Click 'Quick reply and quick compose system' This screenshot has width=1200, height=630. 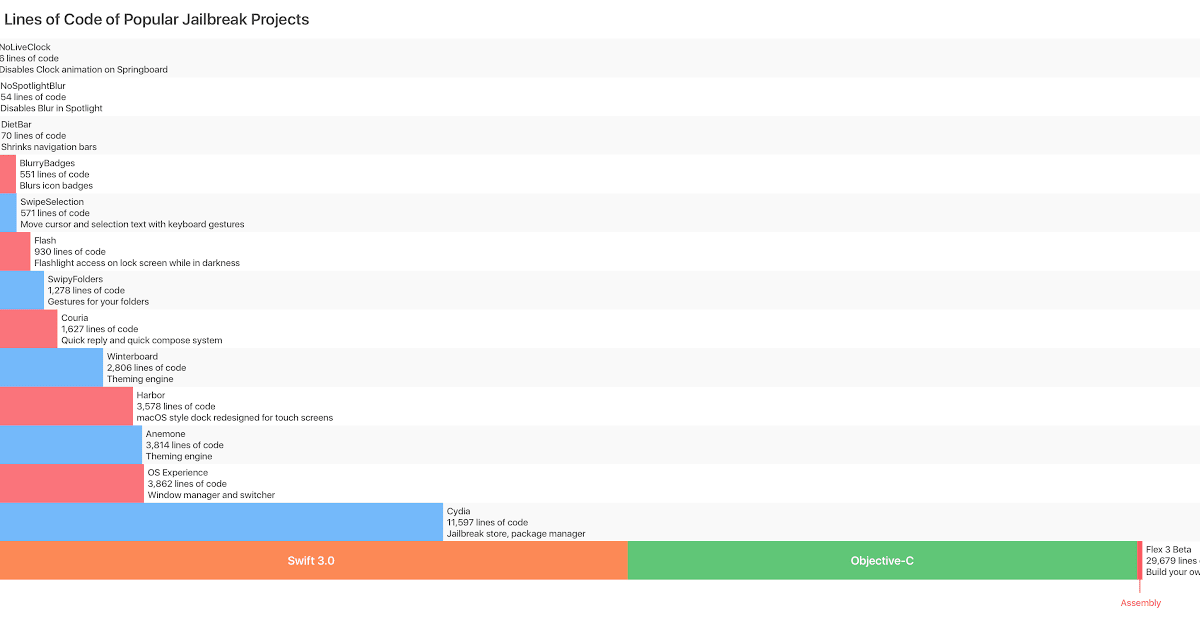[x=142, y=340]
